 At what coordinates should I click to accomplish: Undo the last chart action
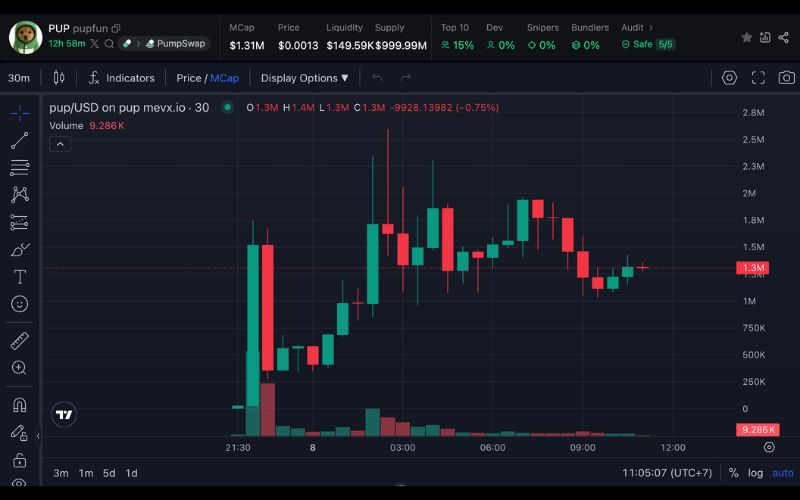pos(378,78)
